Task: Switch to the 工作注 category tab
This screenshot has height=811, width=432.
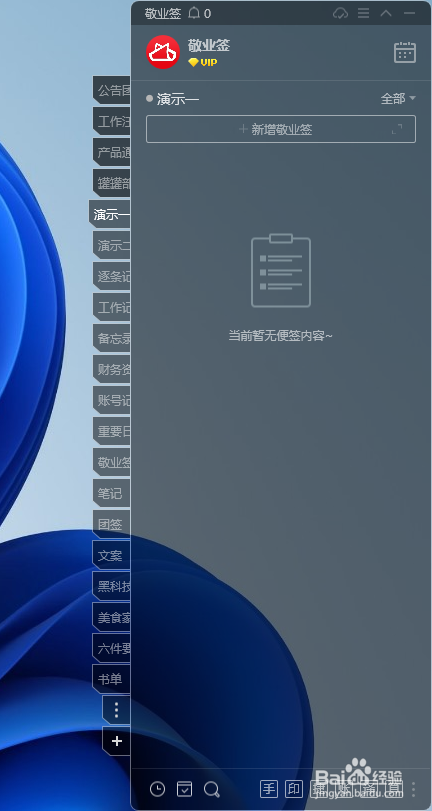Action: (112, 122)
